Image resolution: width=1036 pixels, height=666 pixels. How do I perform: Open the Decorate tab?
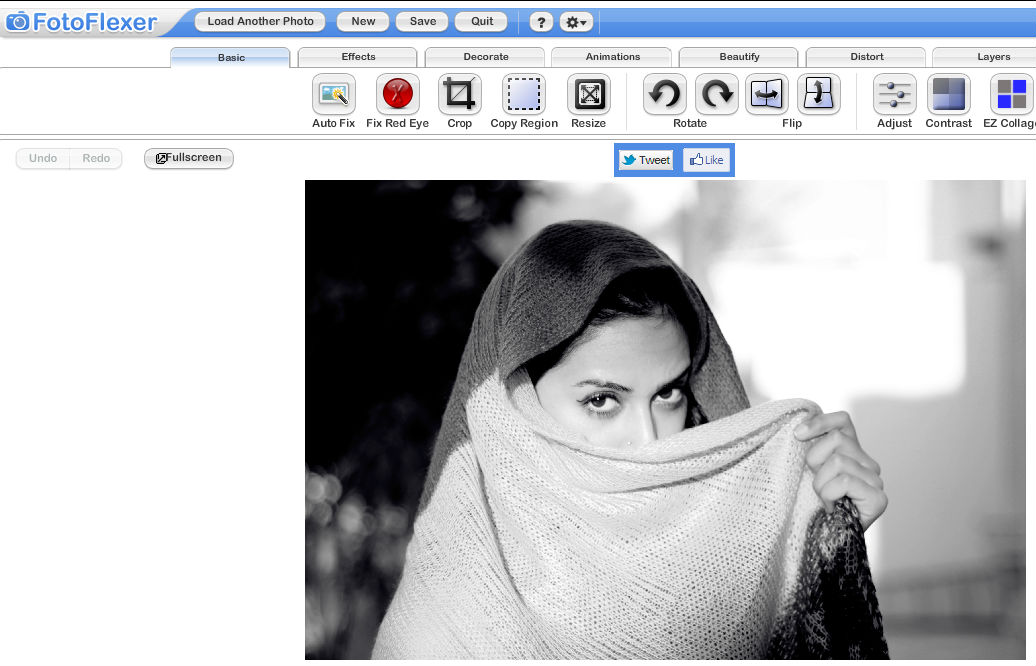tap(485, 57)
